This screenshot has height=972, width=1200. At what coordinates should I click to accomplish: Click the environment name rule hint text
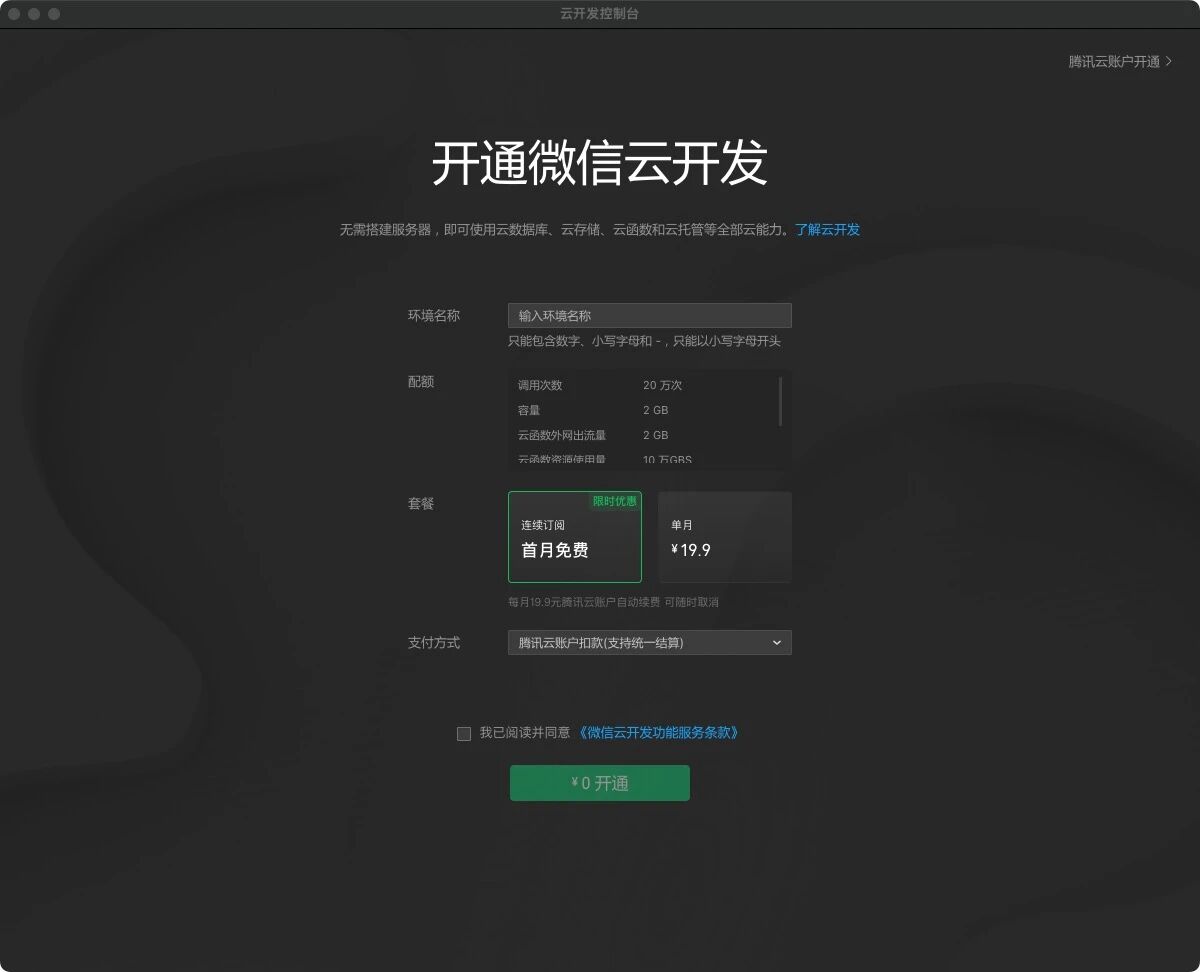click(x=644, y=342)
